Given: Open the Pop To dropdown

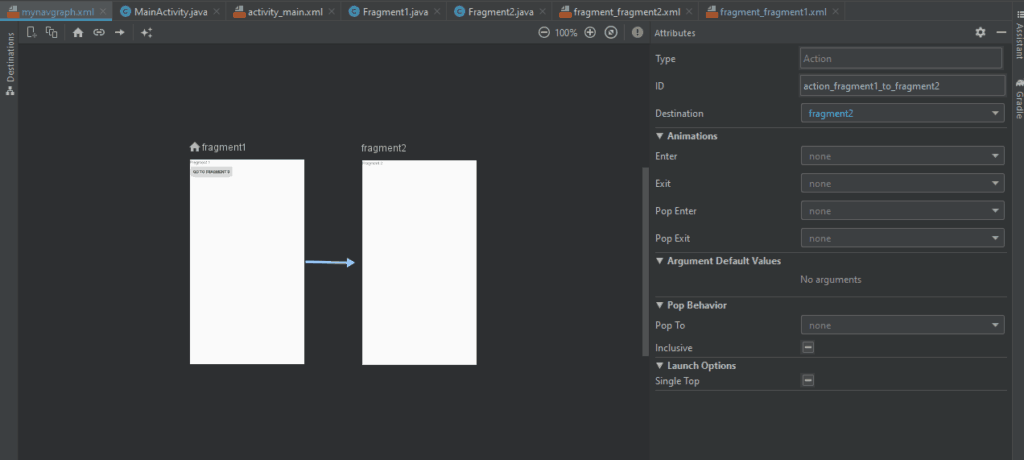Looking at the screenshot, I should click(902, 325).
